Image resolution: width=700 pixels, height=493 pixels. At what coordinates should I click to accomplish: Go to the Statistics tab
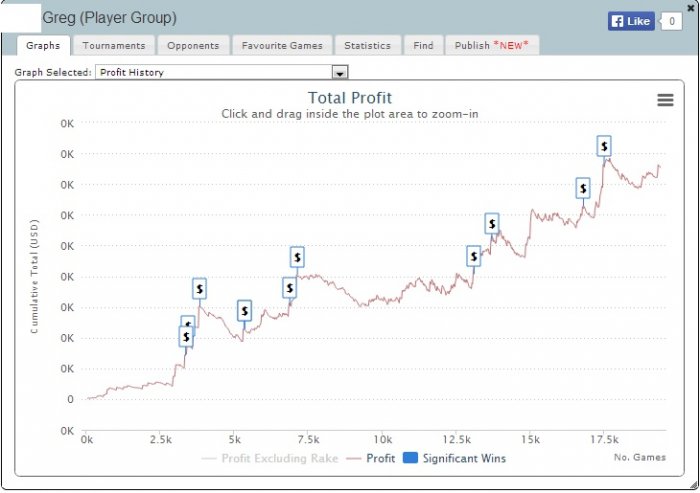point(367,45)
